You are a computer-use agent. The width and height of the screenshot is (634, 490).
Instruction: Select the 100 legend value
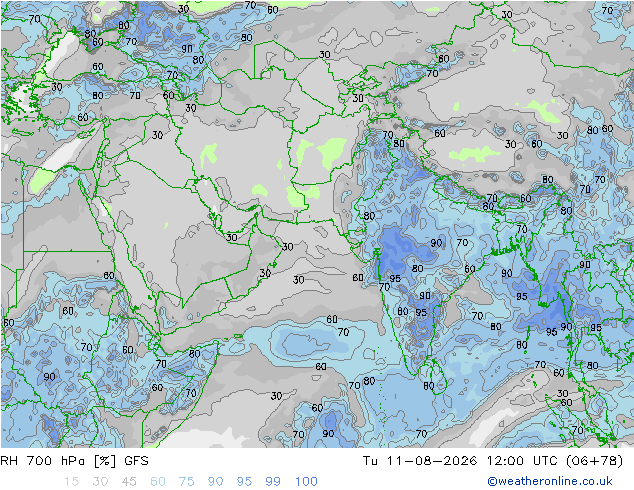tap(306, 482)
